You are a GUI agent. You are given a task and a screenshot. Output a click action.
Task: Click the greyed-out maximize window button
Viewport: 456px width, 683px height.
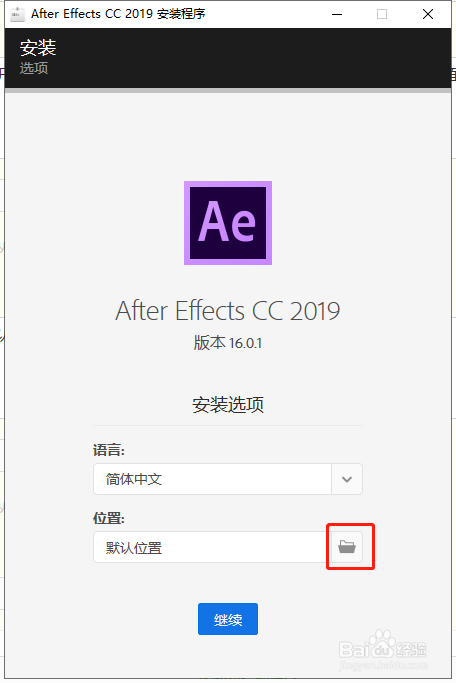point(382,14)
